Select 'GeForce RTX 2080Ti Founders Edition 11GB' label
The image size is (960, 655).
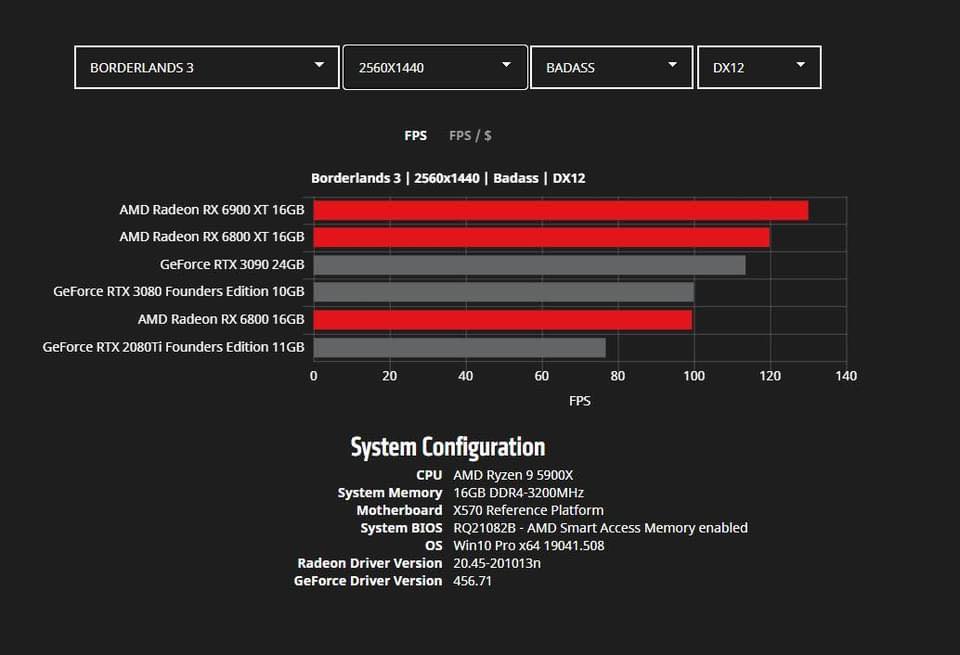pos(173,347)
